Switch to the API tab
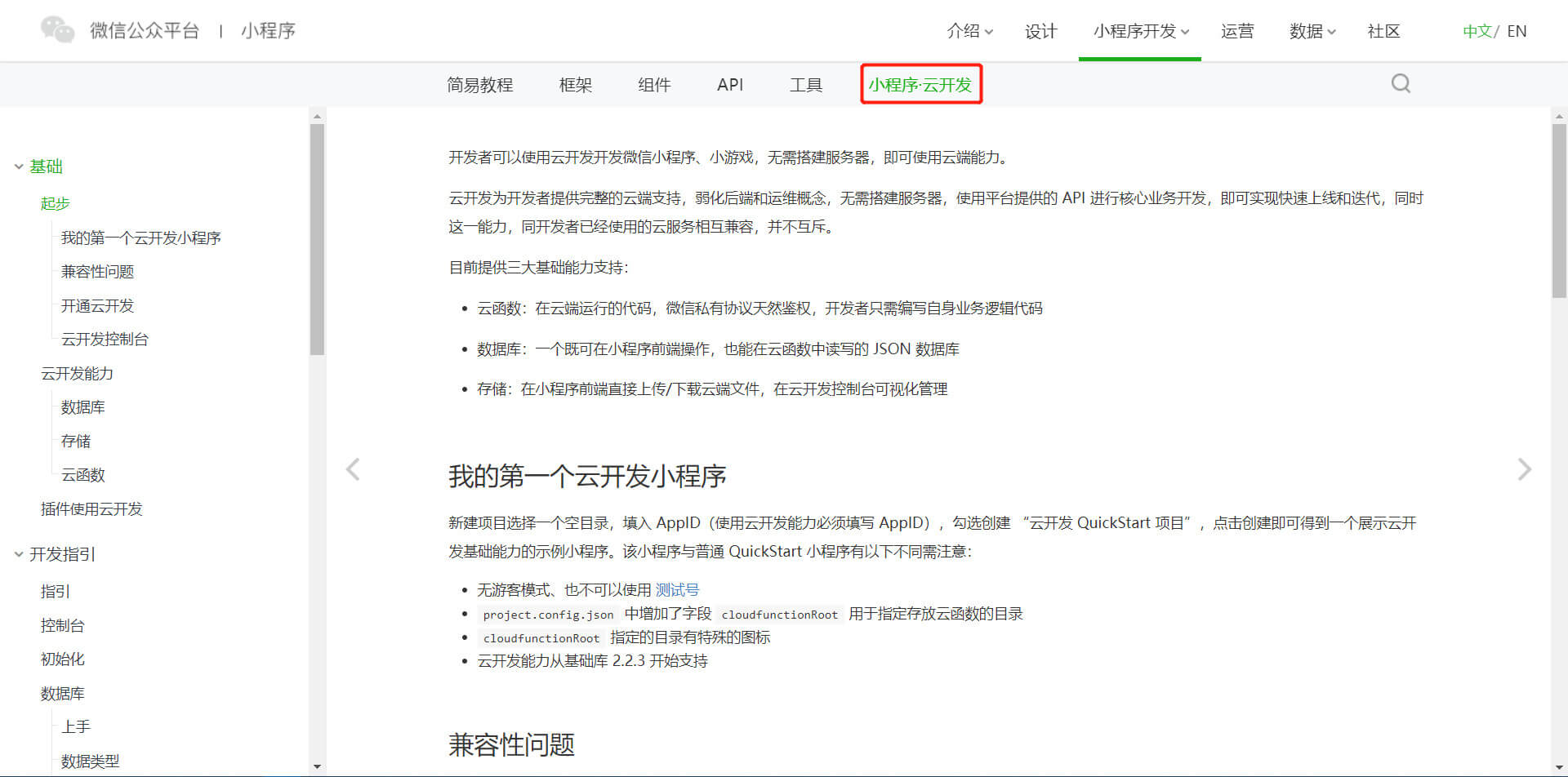This screenshot has width=1568, height=777. pyautogui.click(x=730, y=85)
